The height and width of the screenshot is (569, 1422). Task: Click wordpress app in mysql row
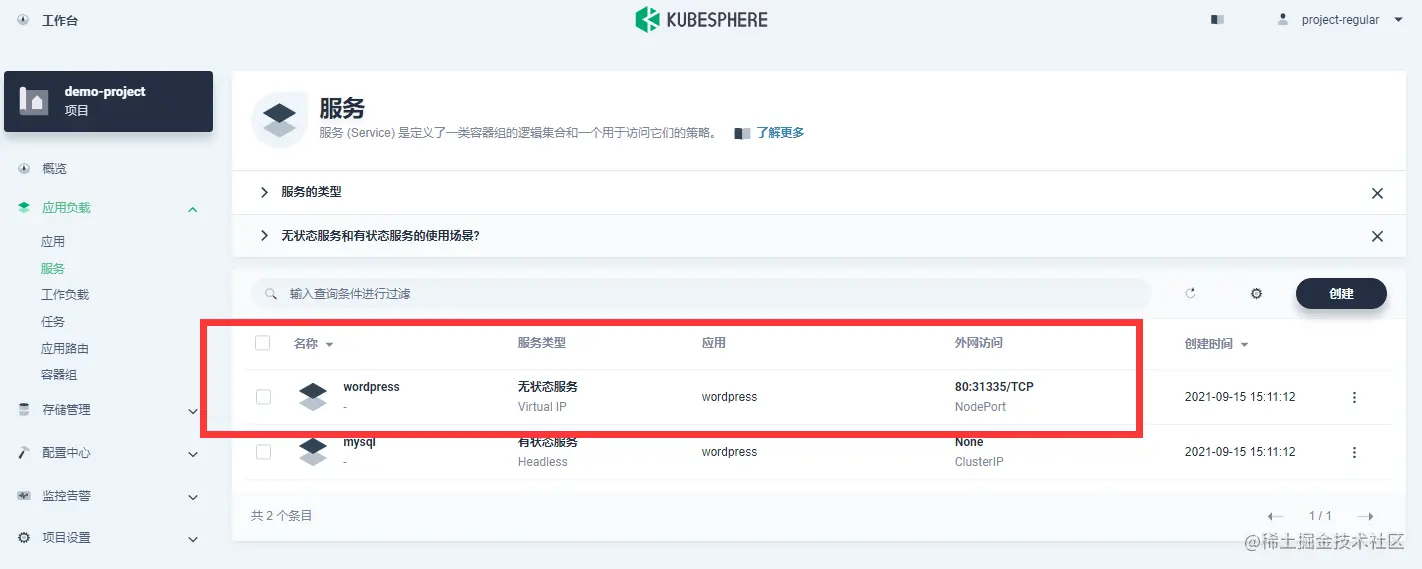tap(729, 452)
